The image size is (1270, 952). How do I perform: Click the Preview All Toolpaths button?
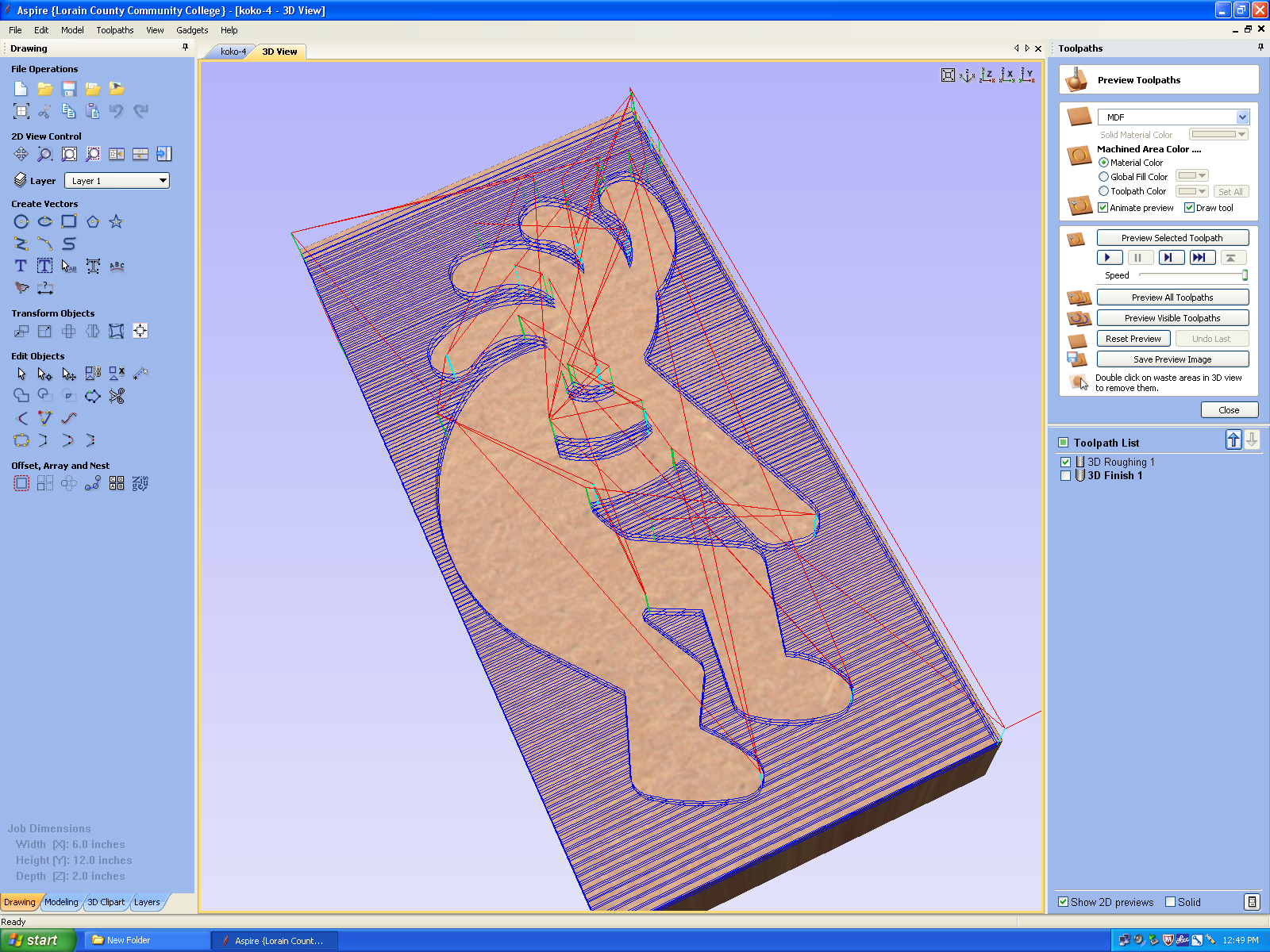[x=1172, y=297]
